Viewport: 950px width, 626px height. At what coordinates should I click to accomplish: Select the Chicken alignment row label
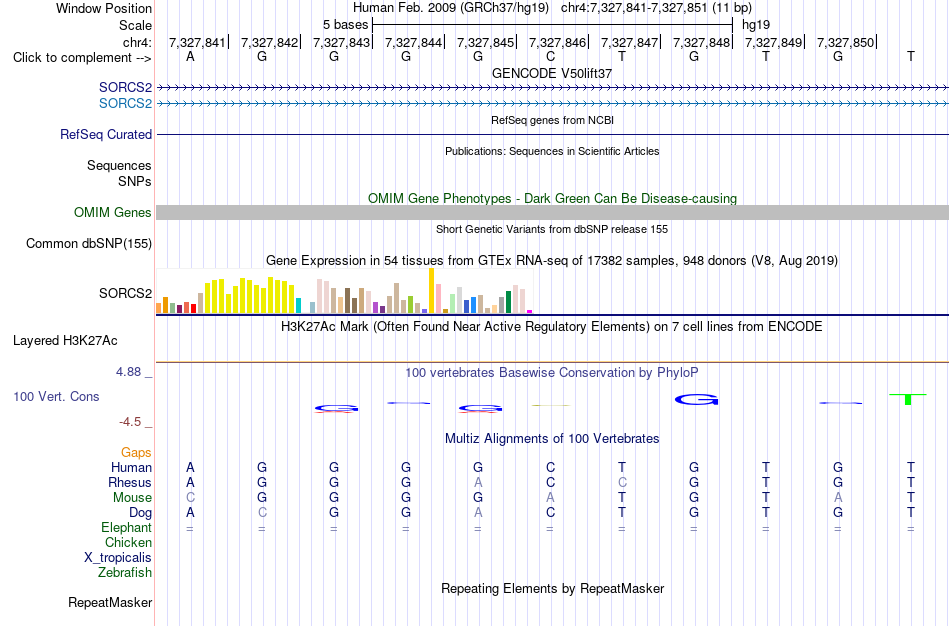(128, 542)
